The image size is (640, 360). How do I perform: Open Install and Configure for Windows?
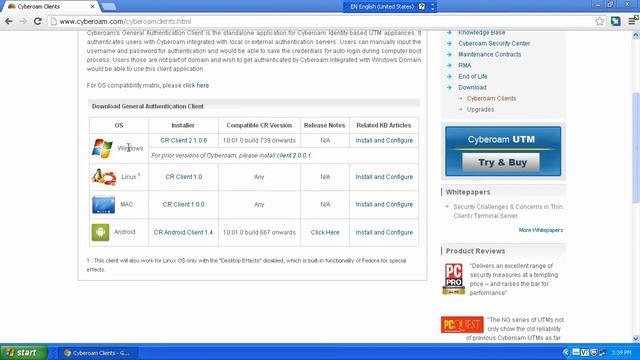(x=384, y=140)
